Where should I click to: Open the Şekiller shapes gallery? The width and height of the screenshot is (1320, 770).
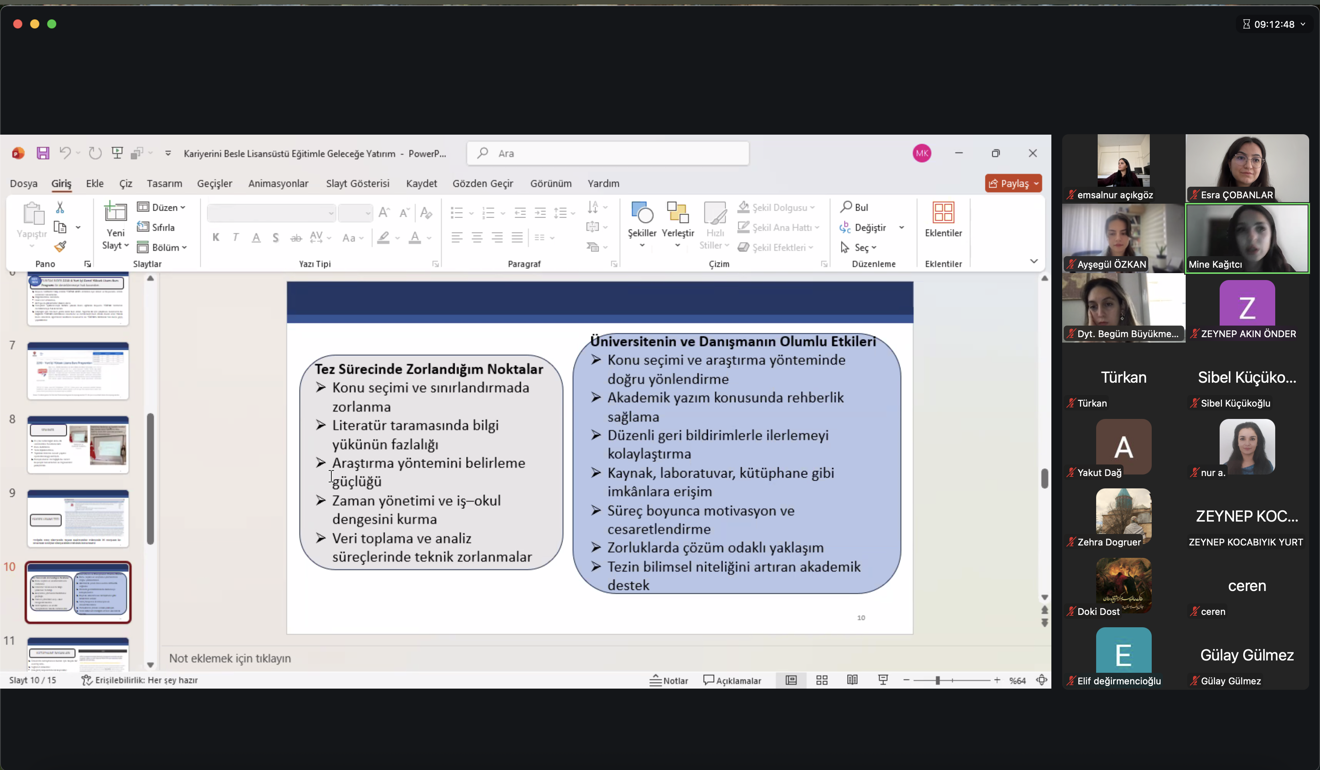point(642,222)
